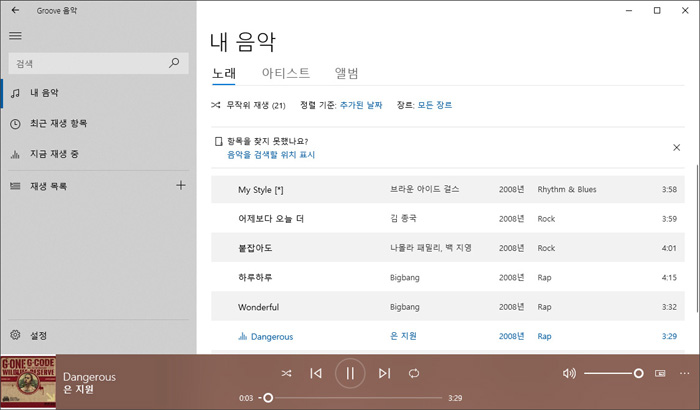Click the song list vertical scrollbar
700x410 pixels.
[x=697, y=239]
